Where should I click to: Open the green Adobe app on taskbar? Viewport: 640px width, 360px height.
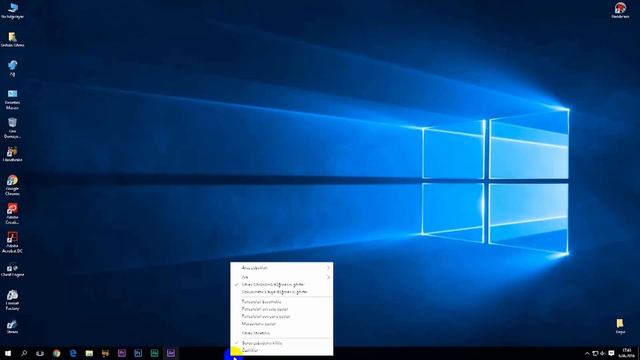point(154,353)
